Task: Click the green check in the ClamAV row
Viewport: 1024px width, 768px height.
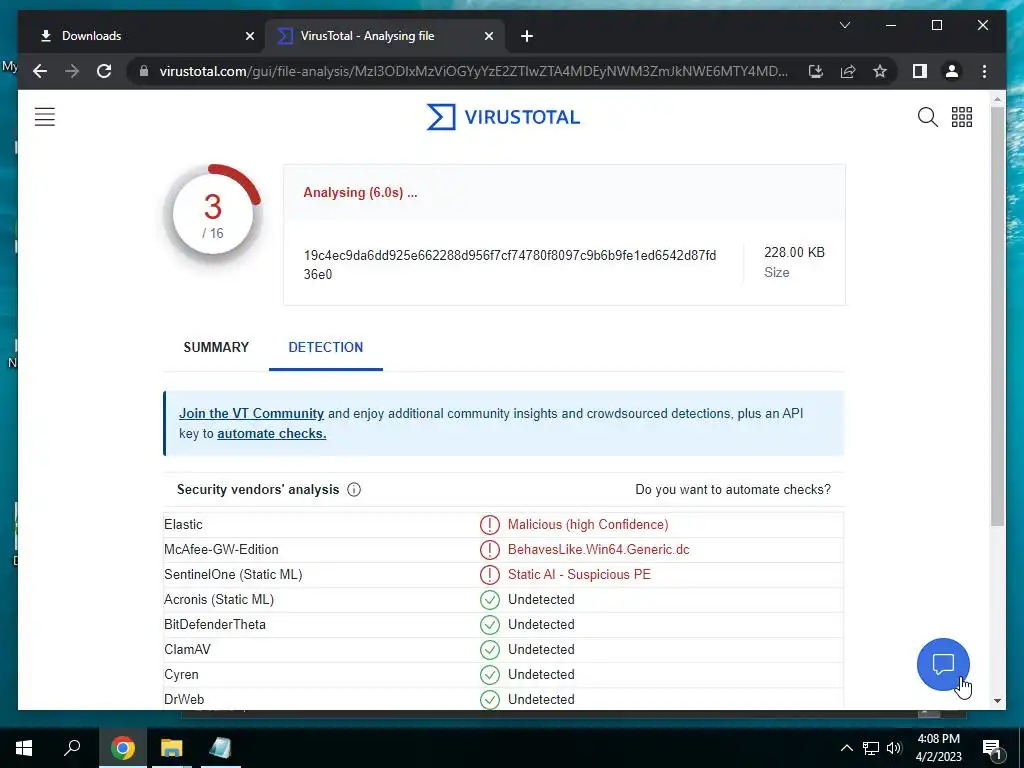Action: (490, 650)
